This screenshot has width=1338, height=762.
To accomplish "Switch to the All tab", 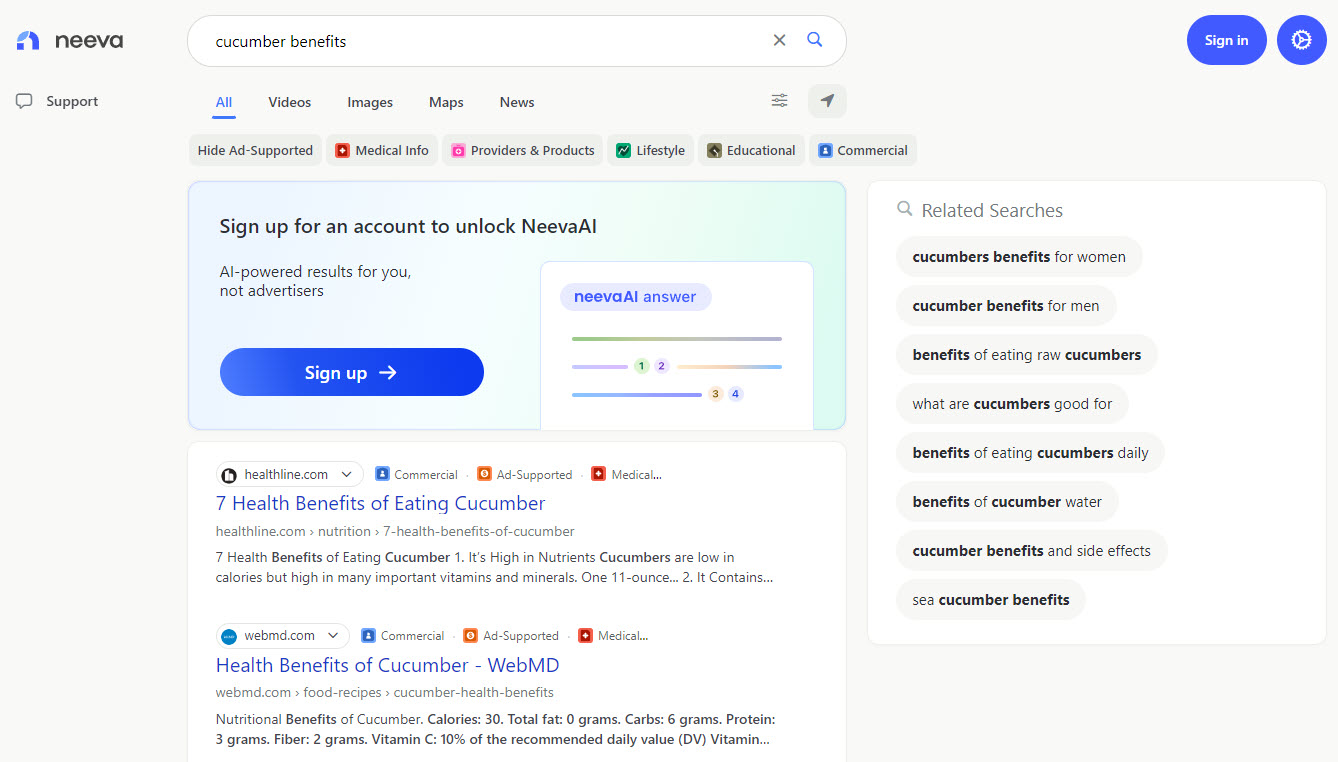I will click(x=224, y=102).
